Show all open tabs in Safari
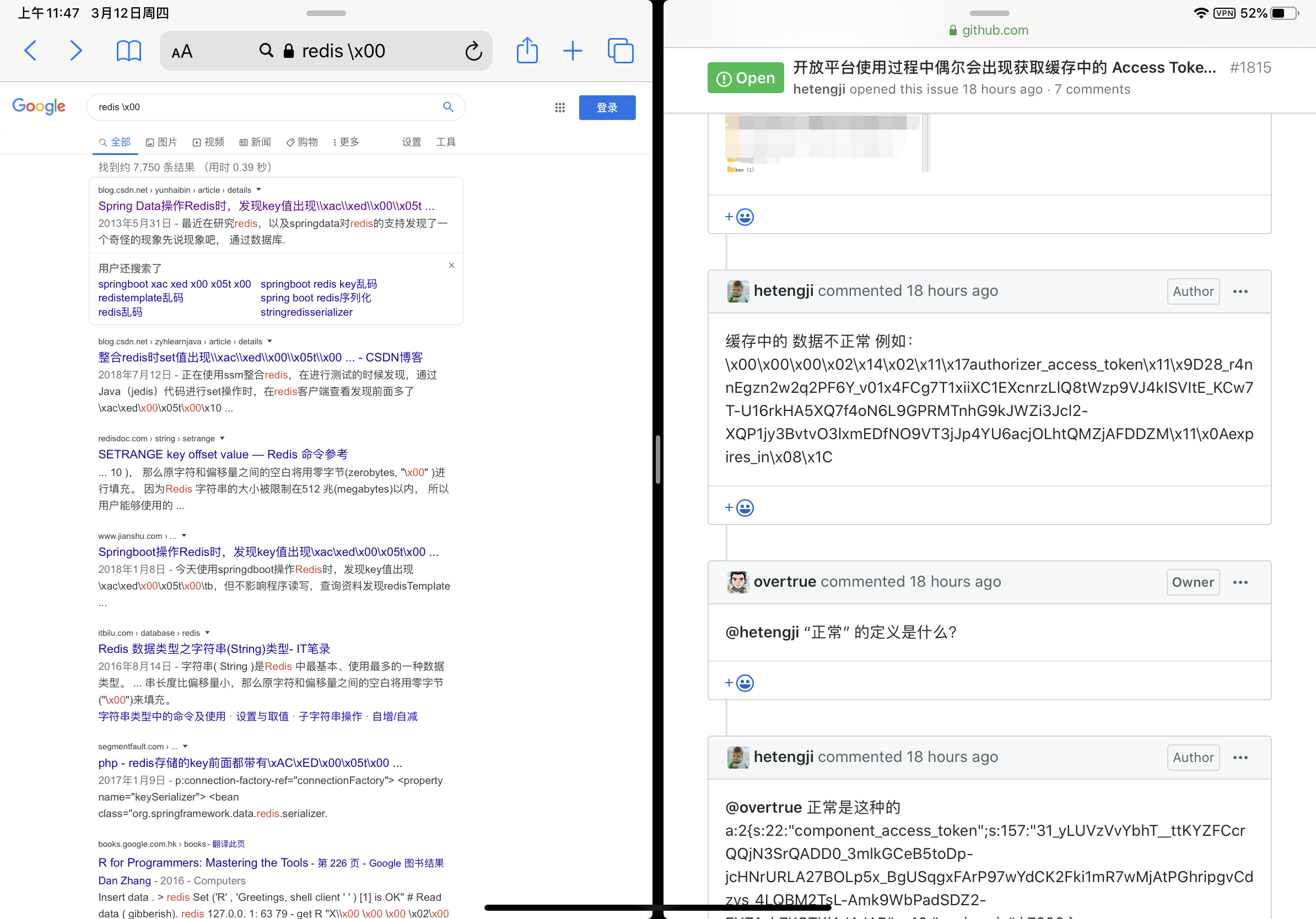 (x=621, y=51)
